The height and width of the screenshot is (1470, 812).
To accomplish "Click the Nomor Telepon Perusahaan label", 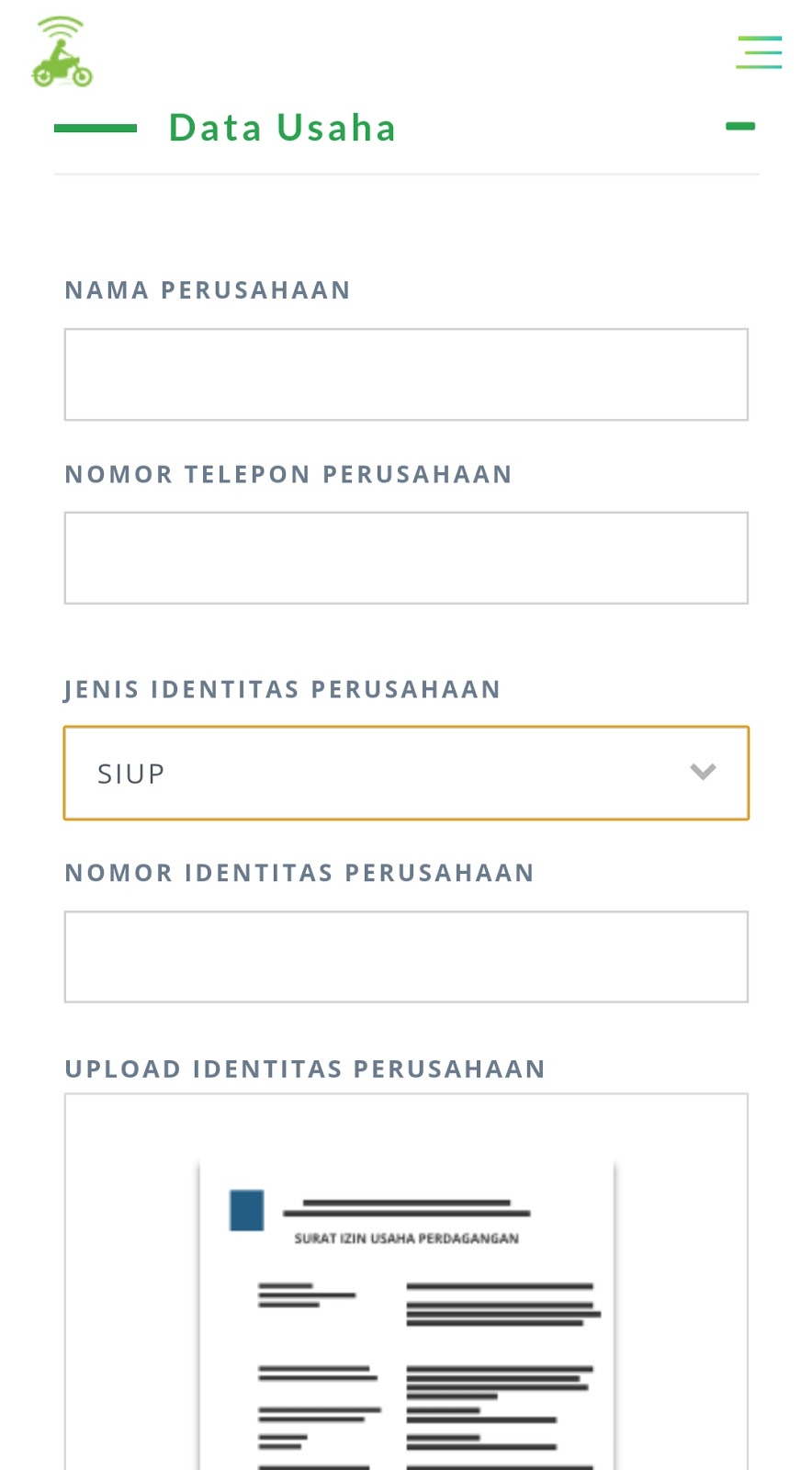I will tap(288, 474).
